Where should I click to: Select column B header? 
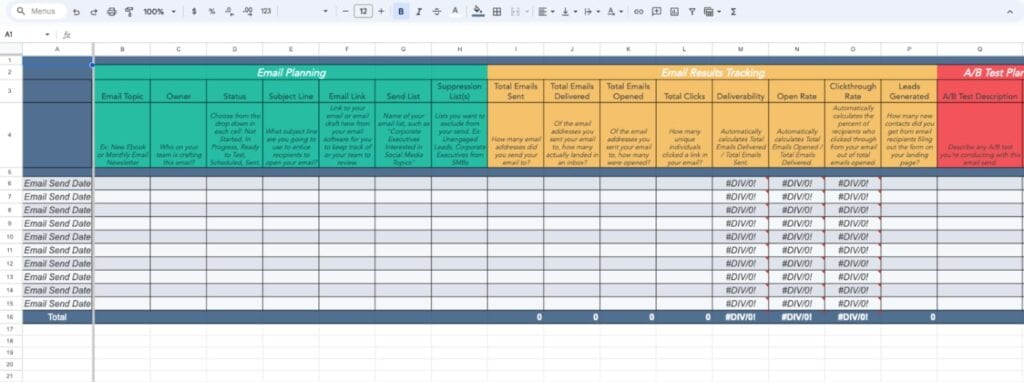pos(122,50)
